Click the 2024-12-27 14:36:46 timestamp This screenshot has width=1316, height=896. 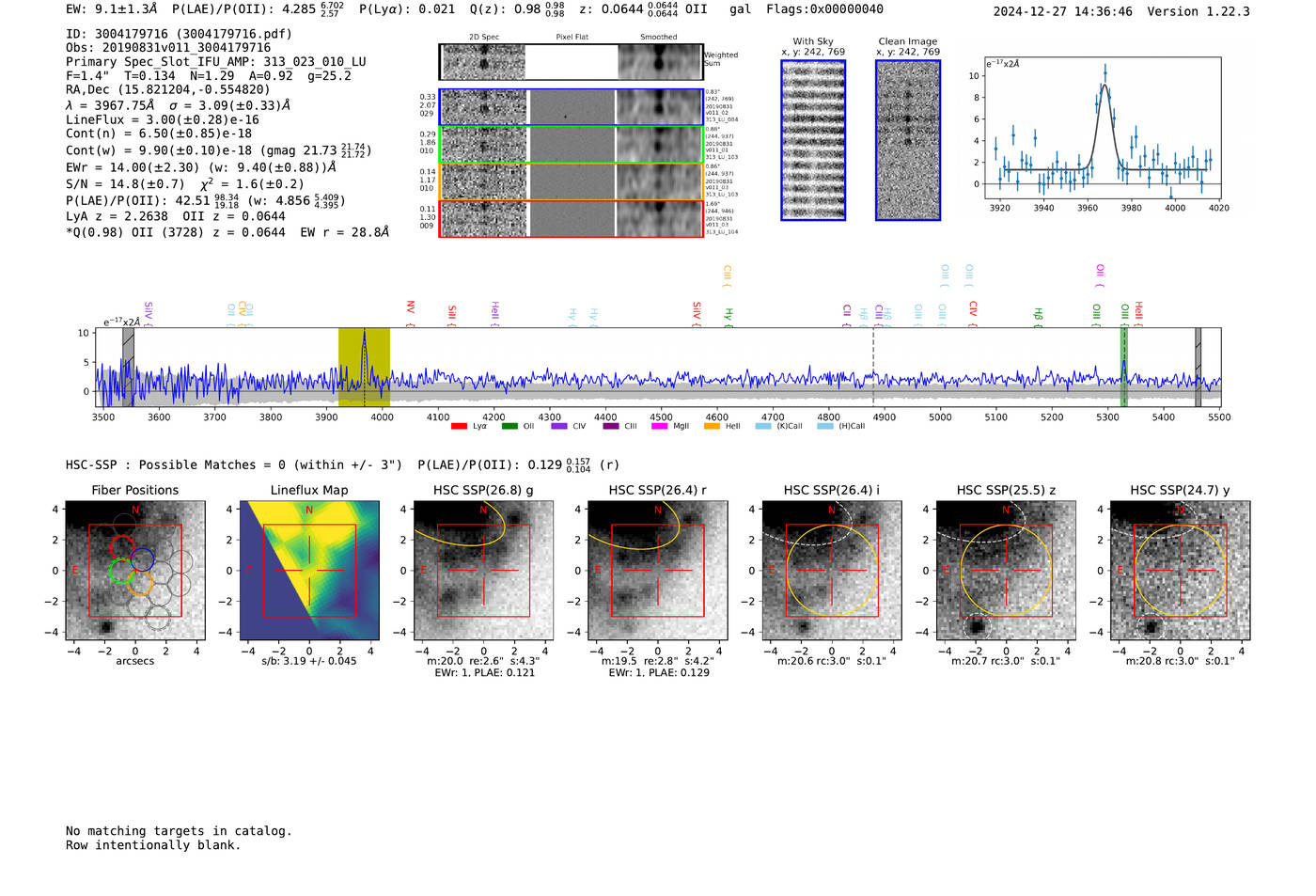1063,12
